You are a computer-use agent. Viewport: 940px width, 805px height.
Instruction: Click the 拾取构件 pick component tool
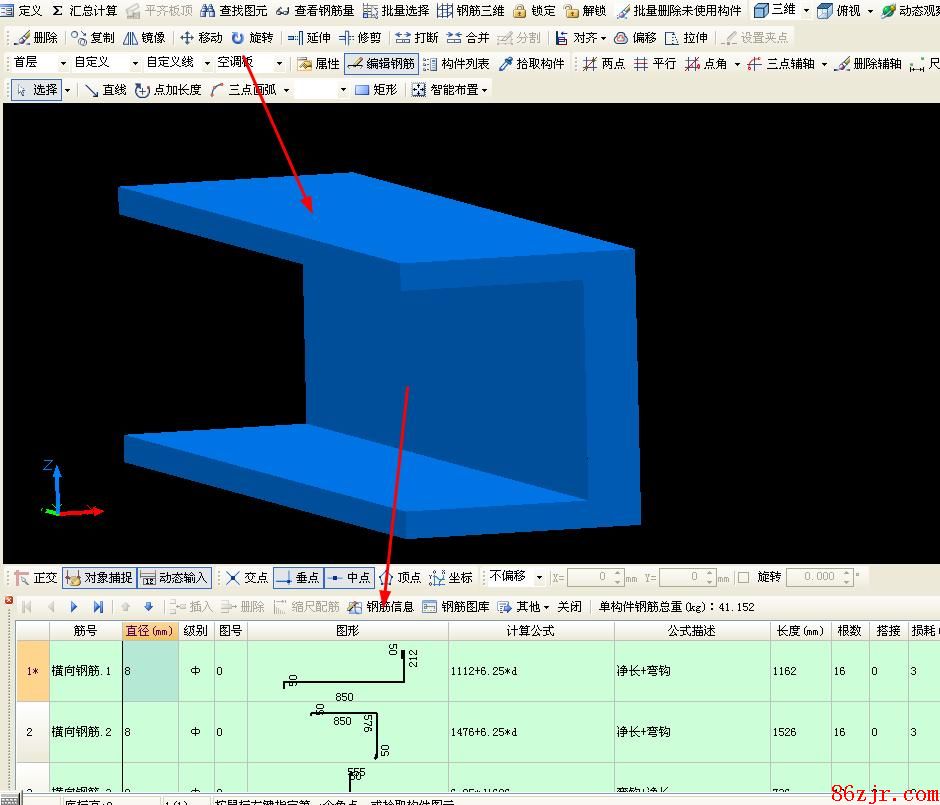tap(532, 64)
